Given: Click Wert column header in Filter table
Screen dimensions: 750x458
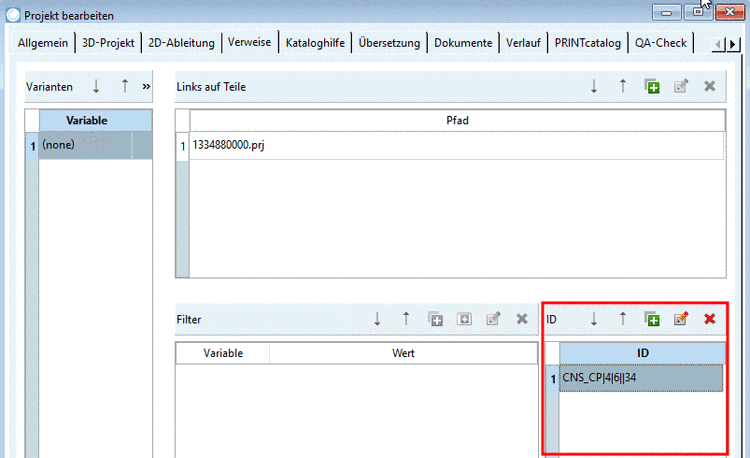Looking at the screenshot, I should pos(403,353).
